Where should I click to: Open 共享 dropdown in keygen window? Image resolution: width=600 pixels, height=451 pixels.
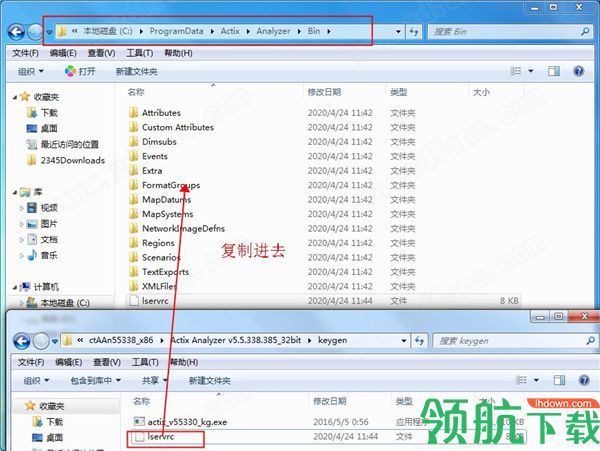(x=155, y=381)
